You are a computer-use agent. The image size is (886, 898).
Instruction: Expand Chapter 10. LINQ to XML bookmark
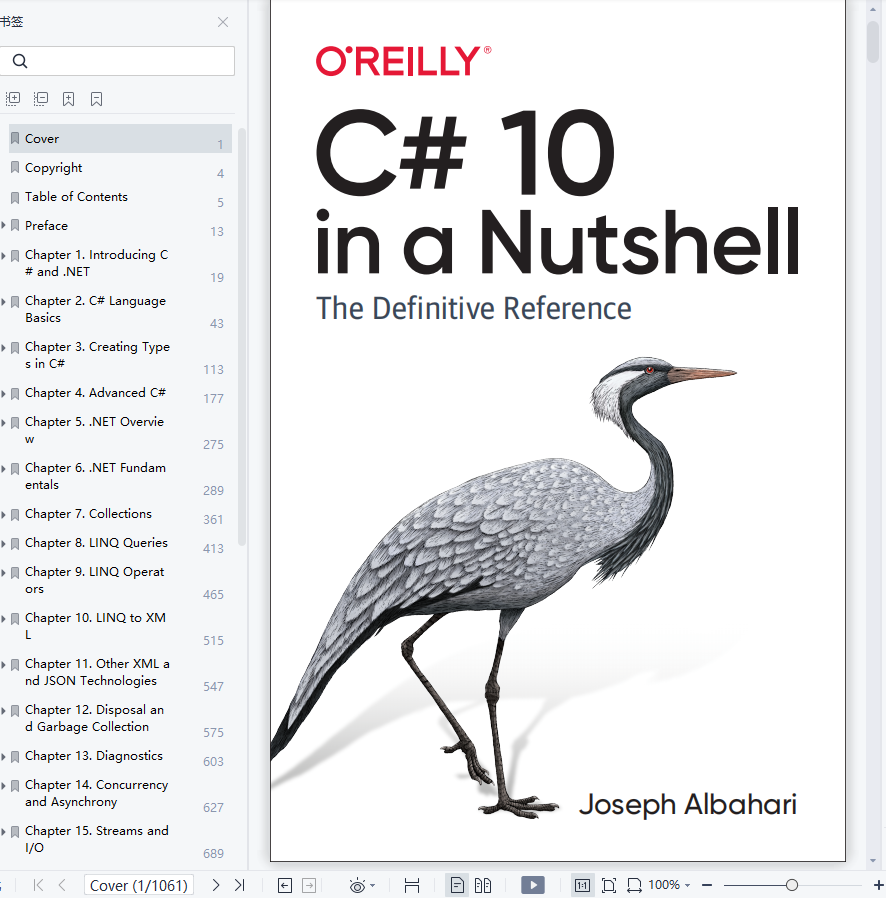(x=3, y=618)
